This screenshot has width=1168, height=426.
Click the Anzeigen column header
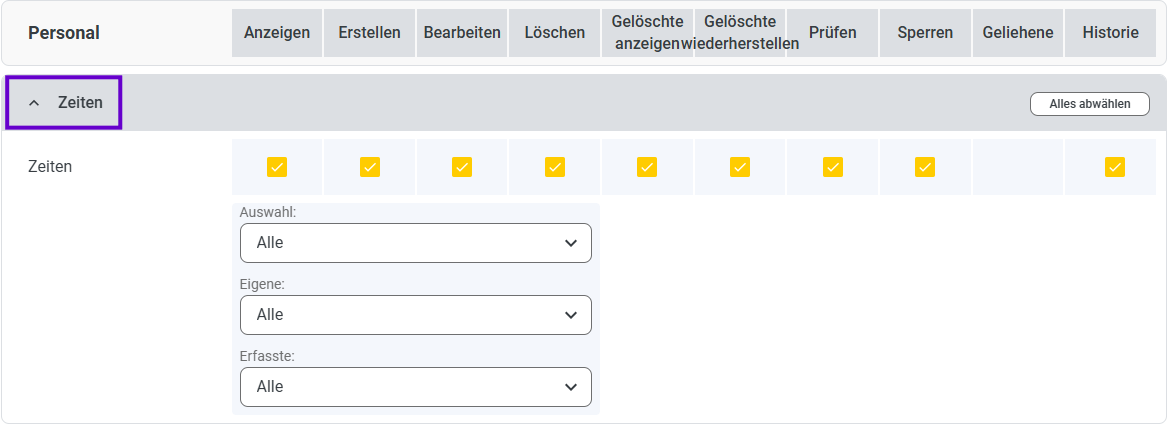point(277,33)
